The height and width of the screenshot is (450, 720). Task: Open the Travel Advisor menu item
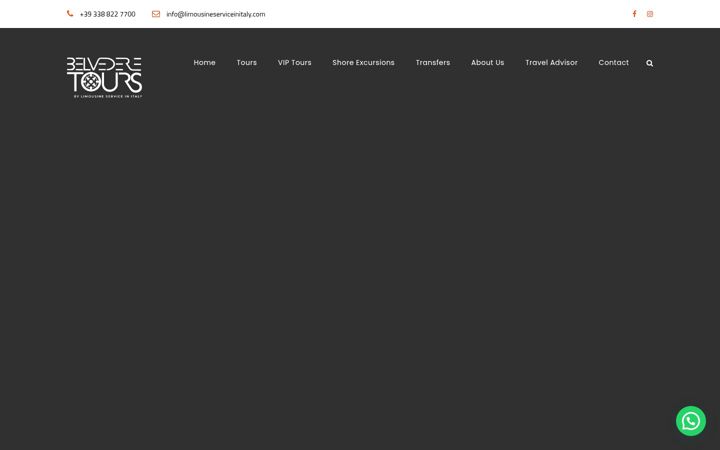(x=551, y=62)
